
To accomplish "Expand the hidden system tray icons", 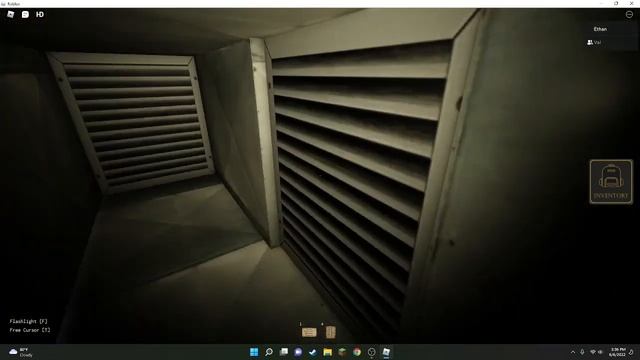I will tap(573, 352).
